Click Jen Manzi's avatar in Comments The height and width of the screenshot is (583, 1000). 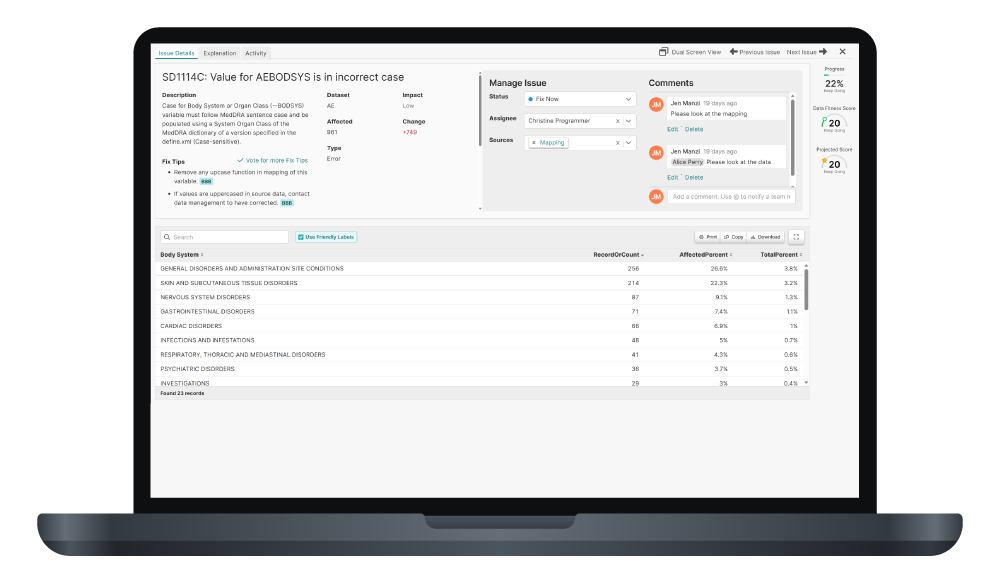656,105
